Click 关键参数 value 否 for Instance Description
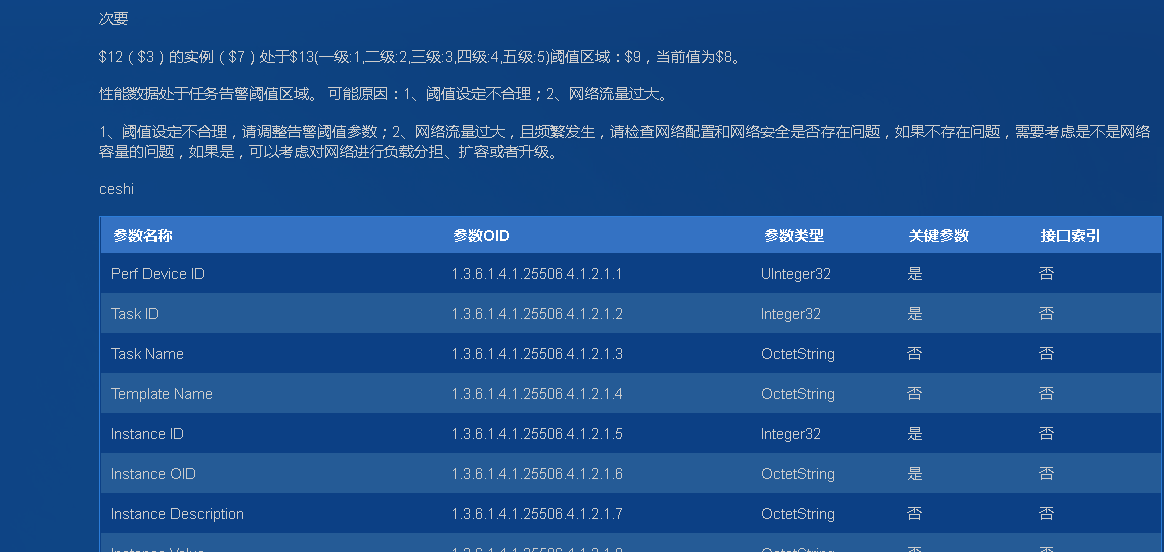The height and width of the screenshot is (552, 1164). click(915, 514)
